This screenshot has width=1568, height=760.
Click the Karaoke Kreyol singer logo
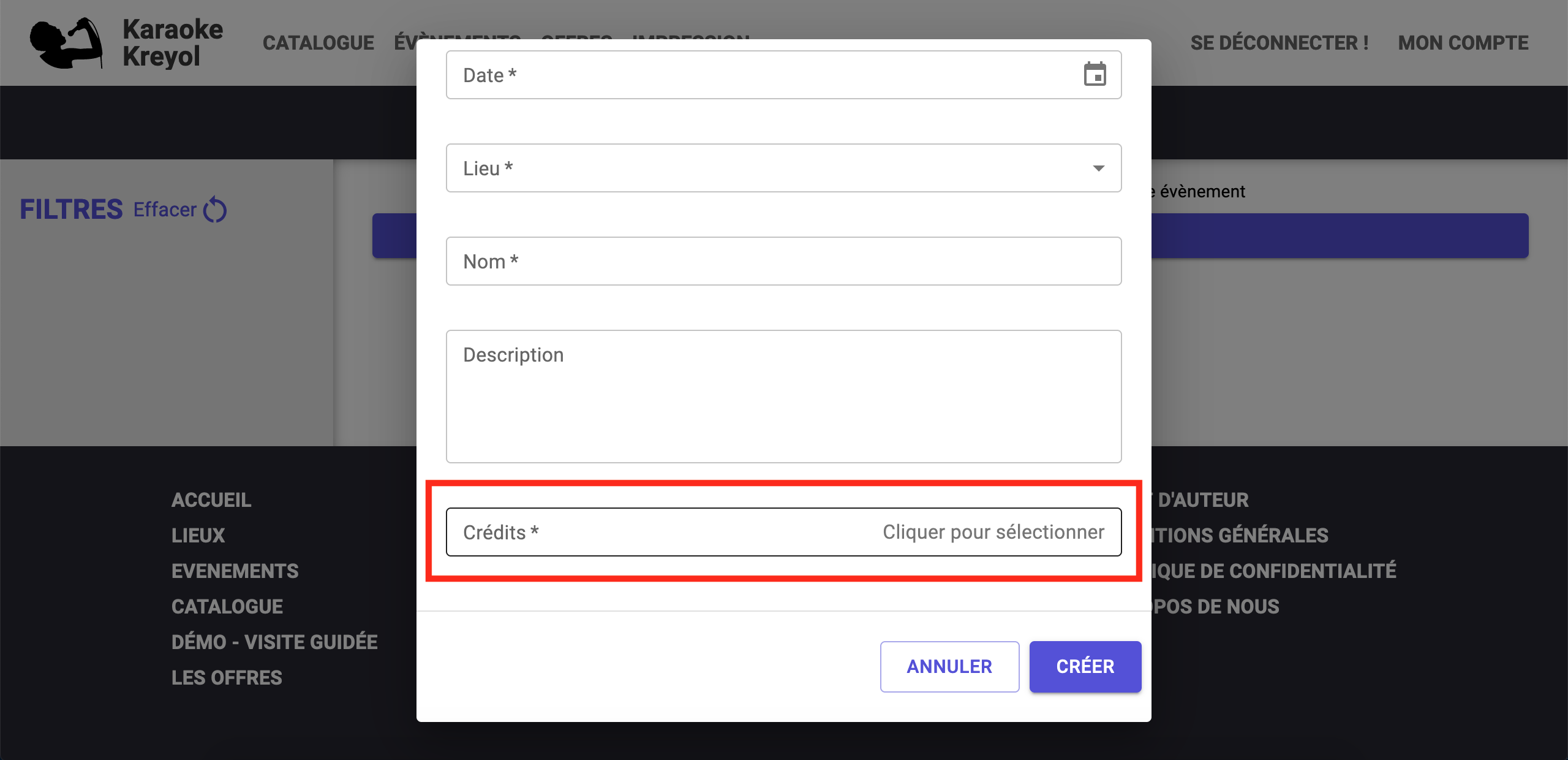[67, 43]
